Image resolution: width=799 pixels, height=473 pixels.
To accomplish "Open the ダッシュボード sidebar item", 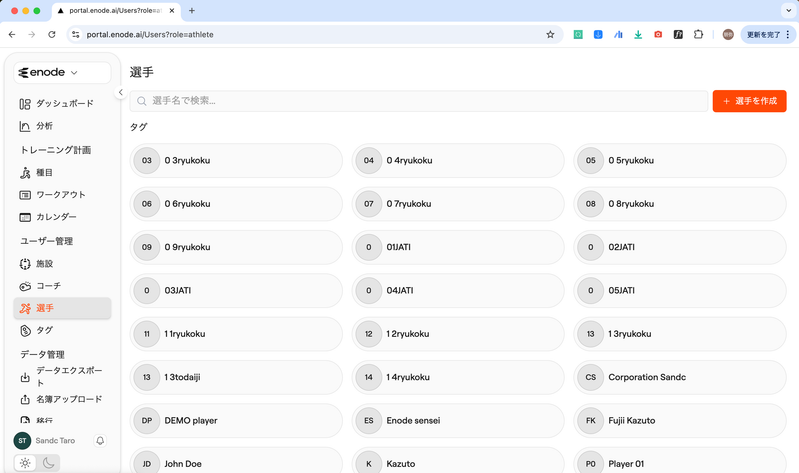I will pos(62,104).
